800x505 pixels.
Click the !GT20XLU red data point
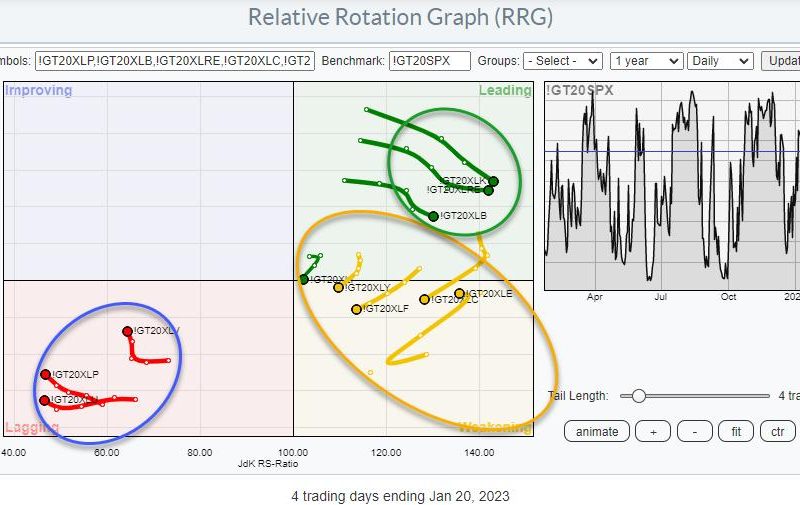(x=44, y=400)
